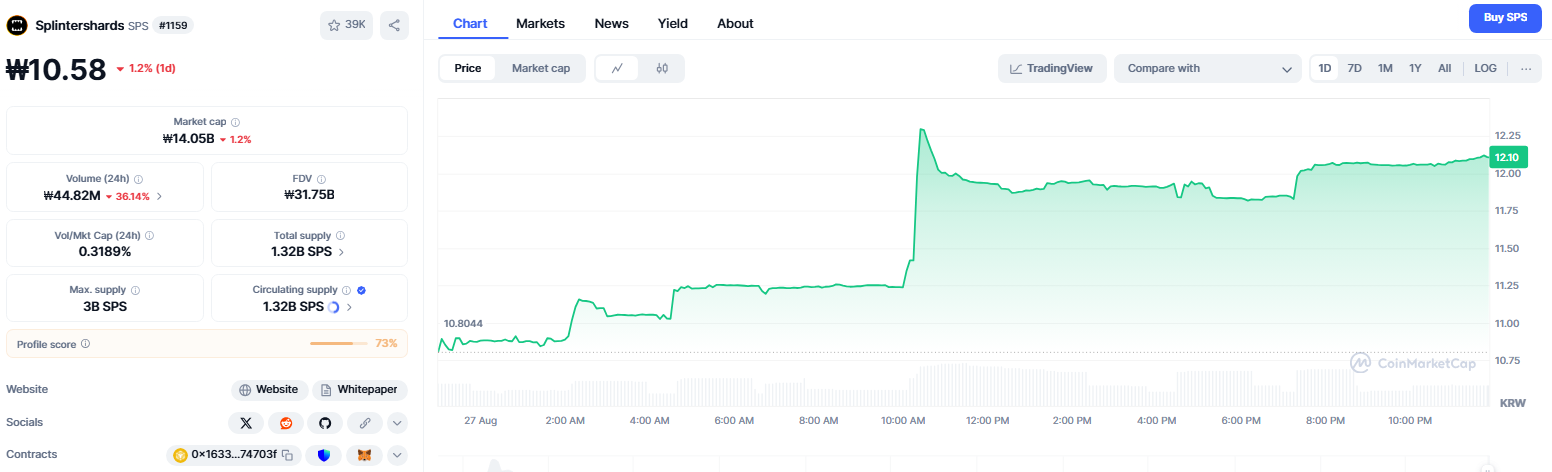Image resolution: width=1552 pixels, height=472 pixels.
Task: Open the Compare with dropdown
Action: (x=1208, y=68)
